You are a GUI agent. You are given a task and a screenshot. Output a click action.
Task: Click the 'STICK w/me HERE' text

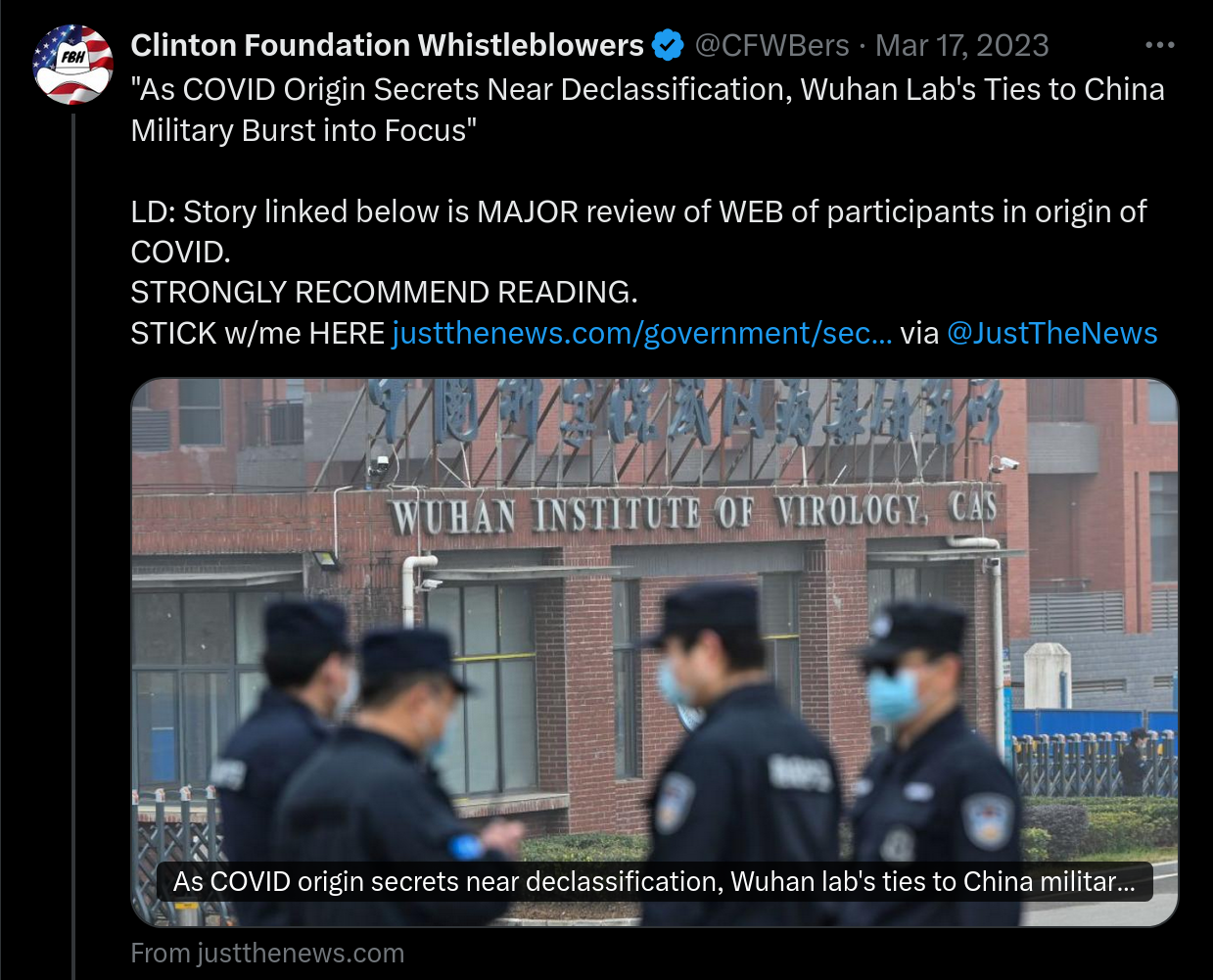pyautogui.click(x=257, y=333)
